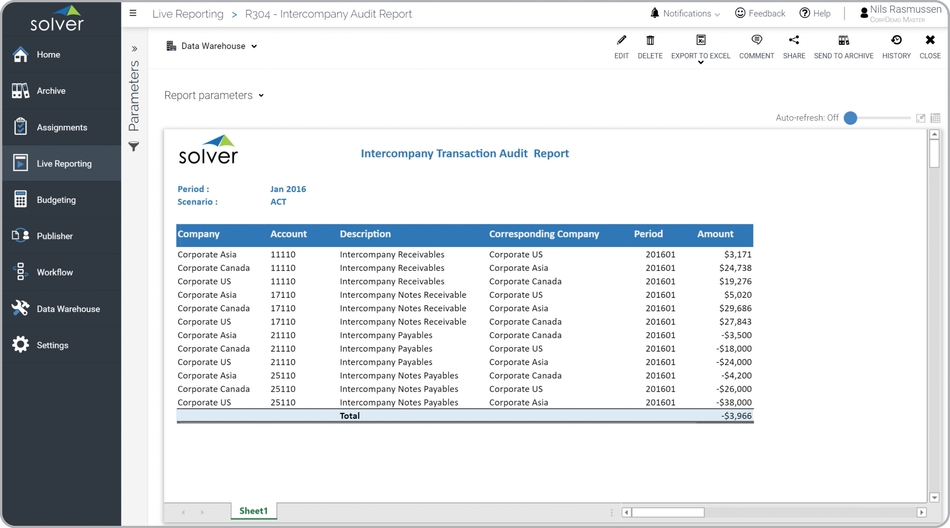The width and height of the screenshot is (950, 528).
Task: Expand the Parameters side panel
Action: (x=134, y=48)
